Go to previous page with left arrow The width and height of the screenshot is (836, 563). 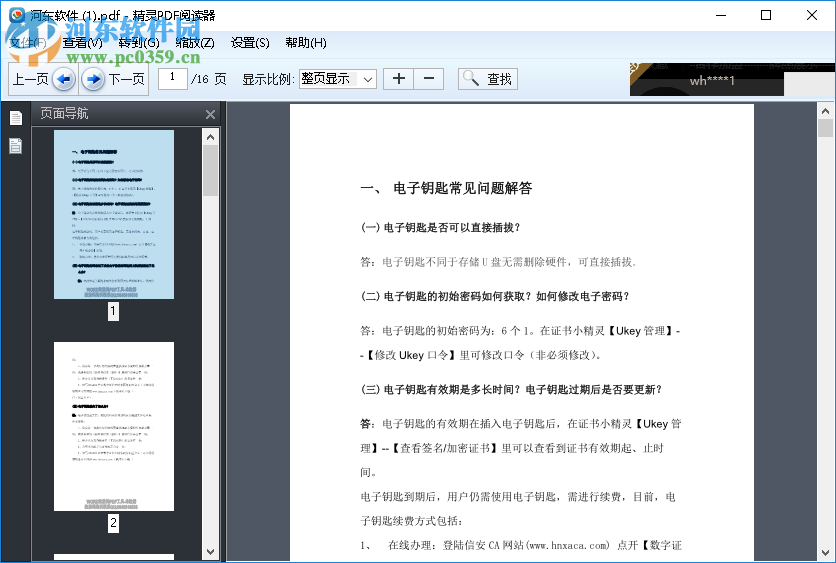63,79
